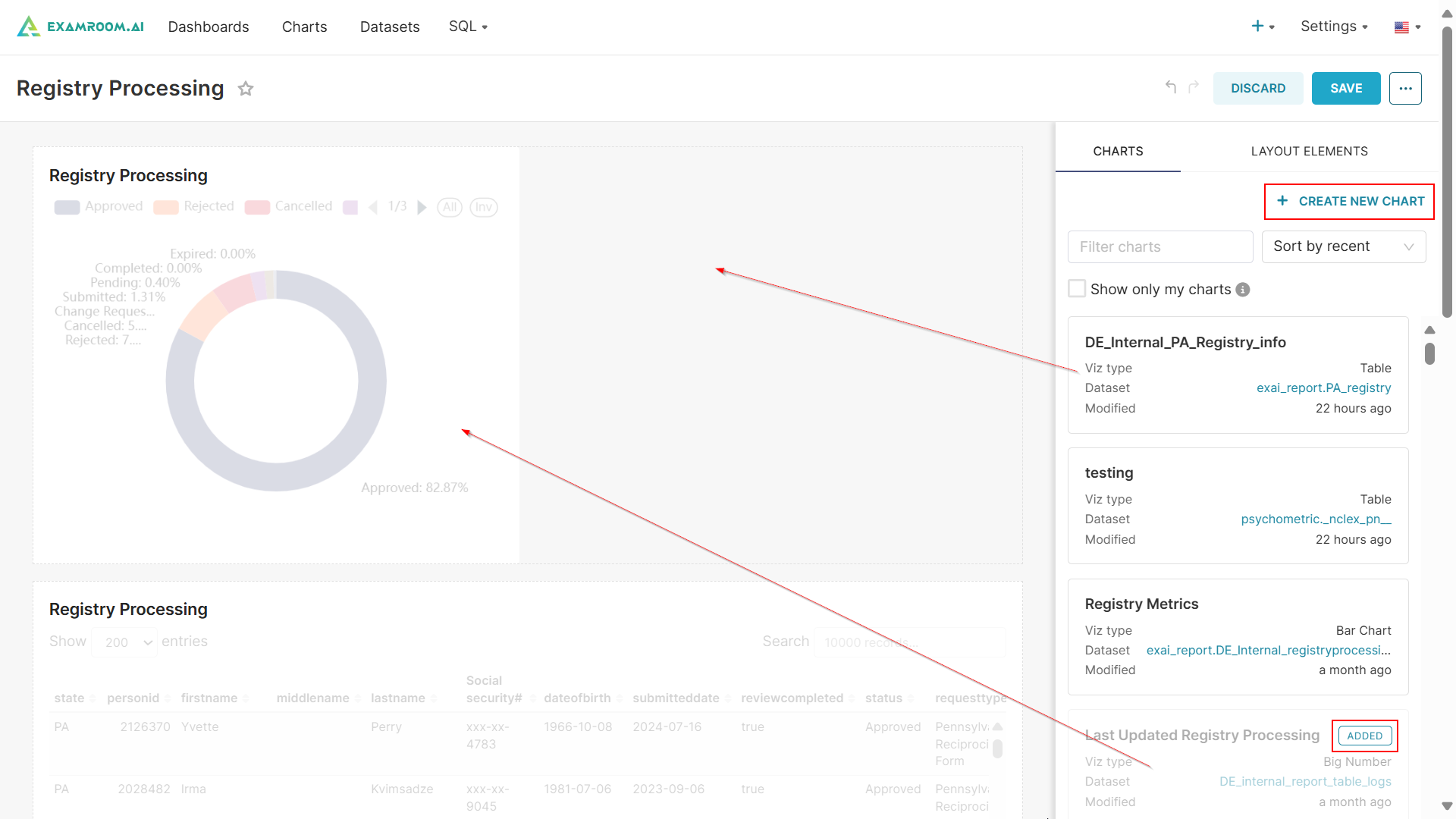
Task: Click the plus icon in top navigation
Action: pos(1258,27)
